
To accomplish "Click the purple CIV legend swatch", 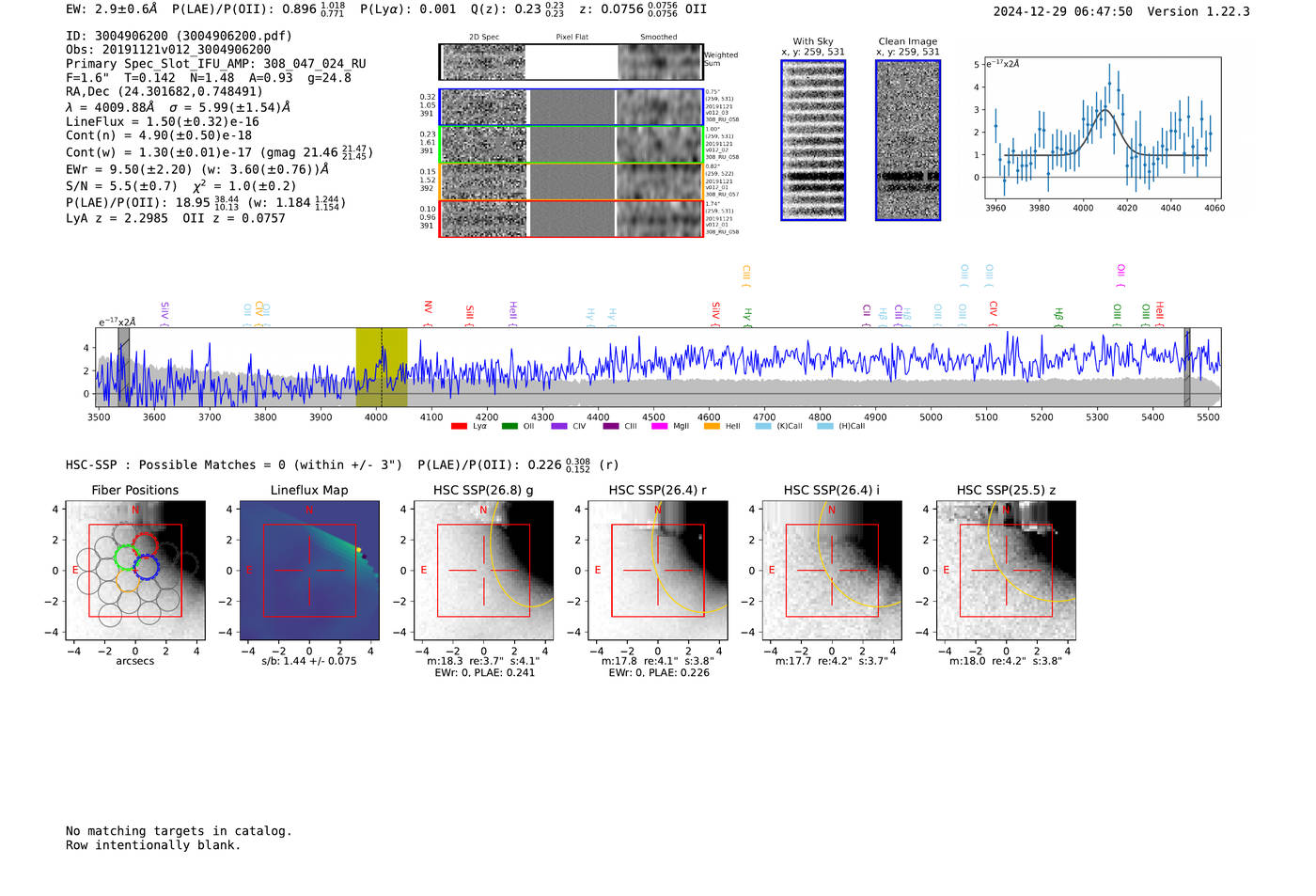I will click(559, 427).
